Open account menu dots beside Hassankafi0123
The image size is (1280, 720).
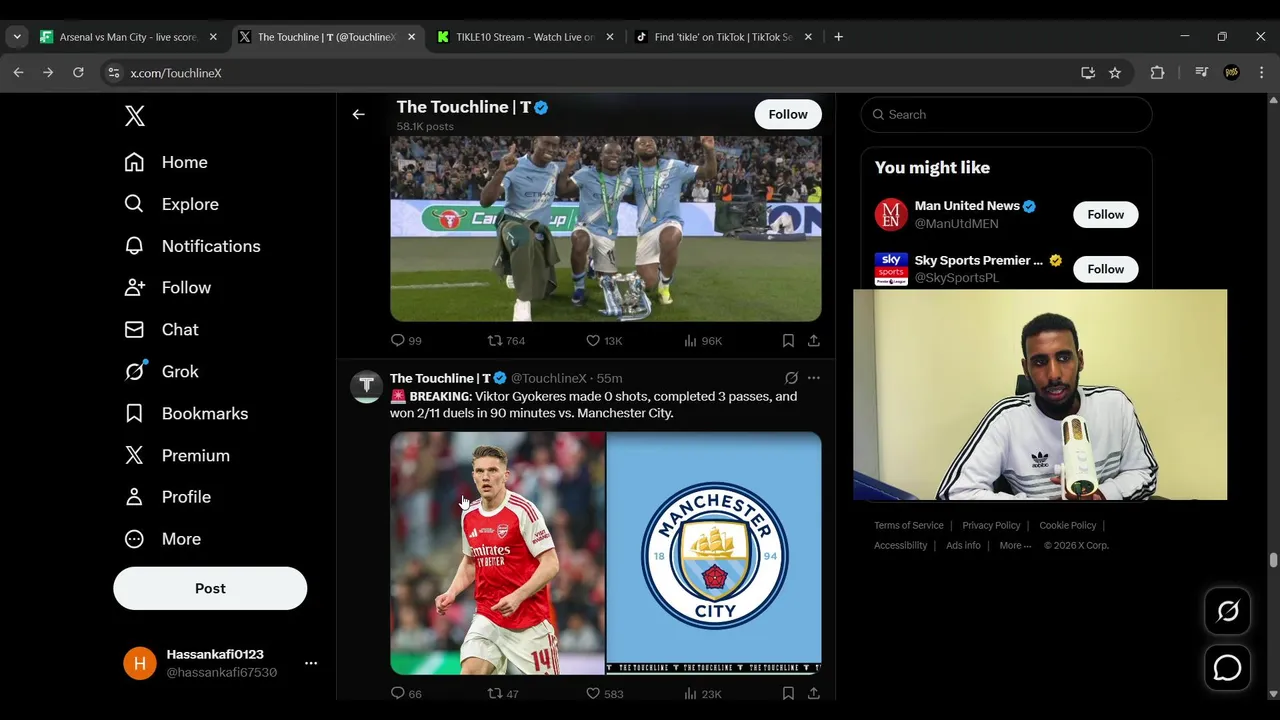pos(311,663)
